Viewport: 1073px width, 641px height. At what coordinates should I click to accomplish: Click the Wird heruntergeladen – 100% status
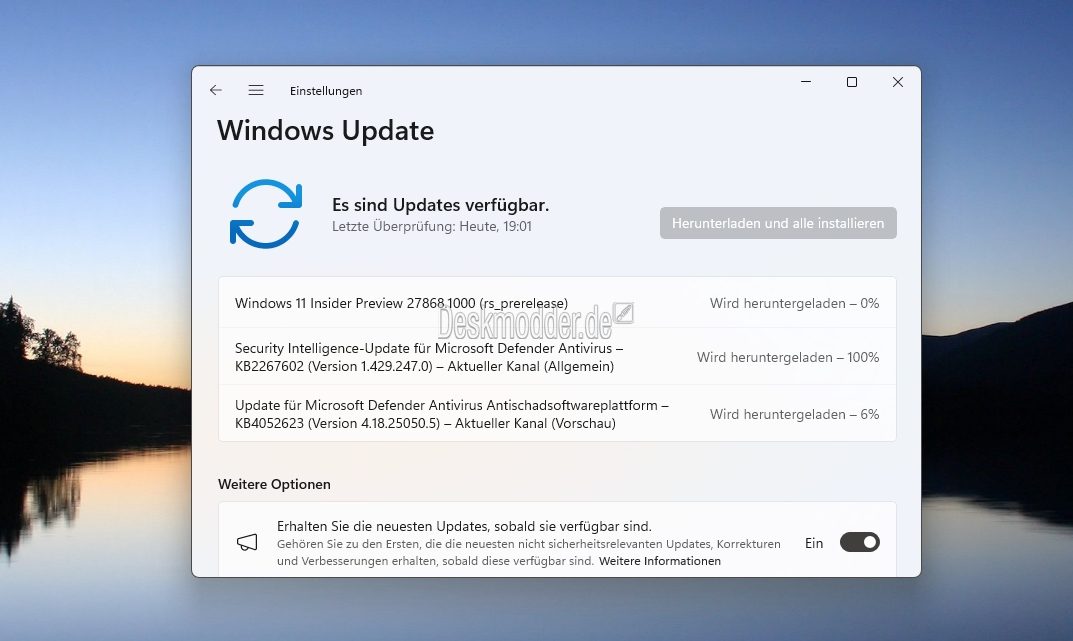click(788, 357)
